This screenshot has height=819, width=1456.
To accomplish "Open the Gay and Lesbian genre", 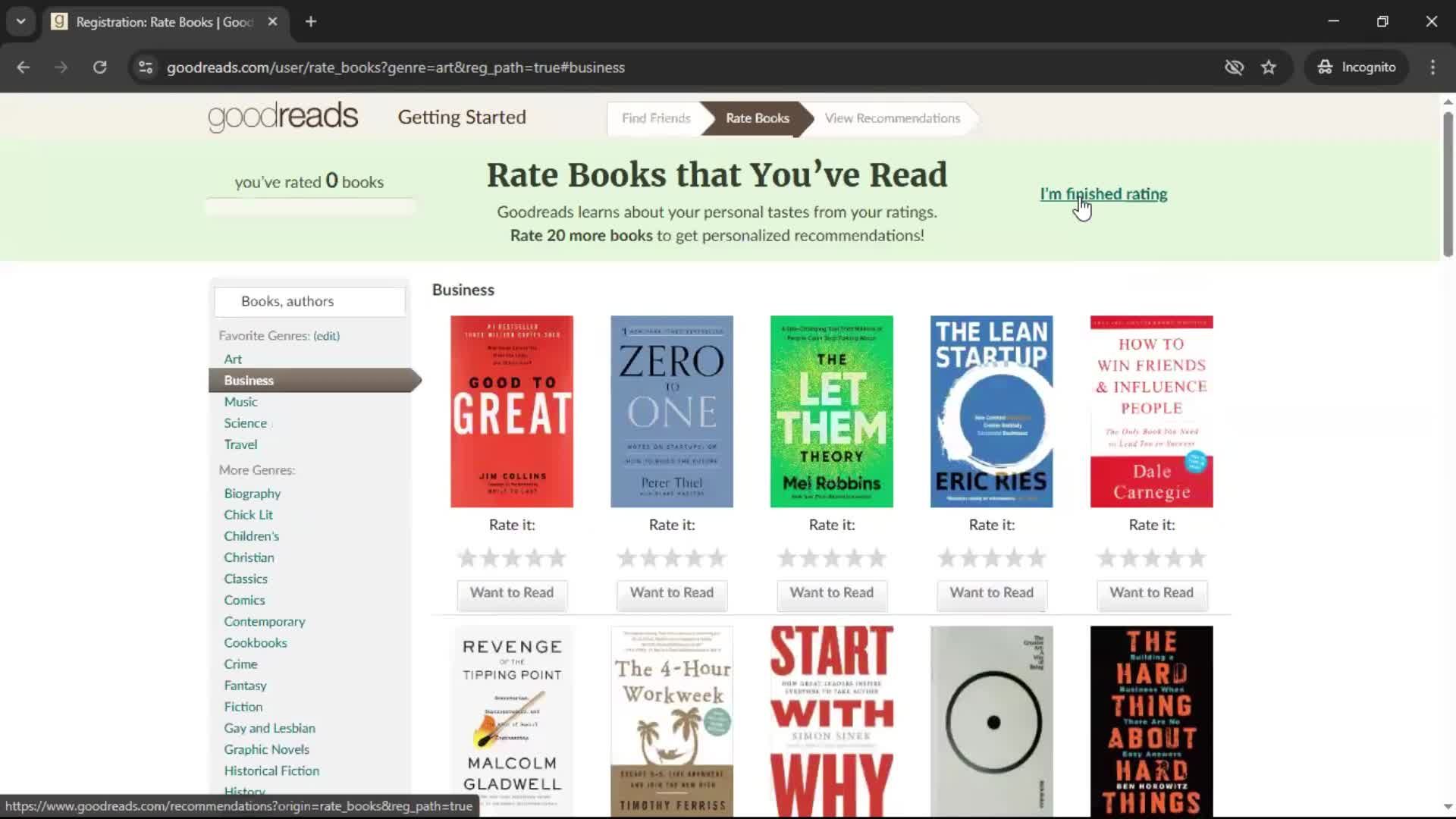I will (x=269, y=728).
